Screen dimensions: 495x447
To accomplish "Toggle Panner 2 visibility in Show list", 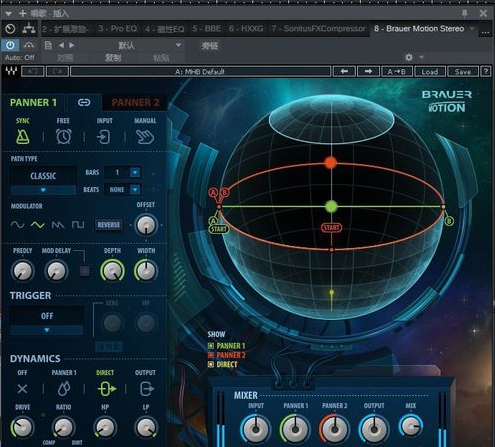I will [211, 355].
